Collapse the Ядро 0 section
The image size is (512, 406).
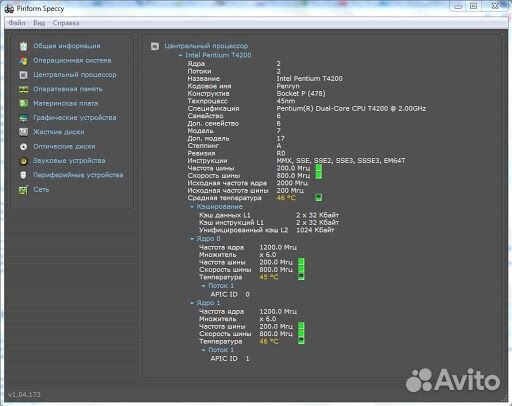[192, 239]
